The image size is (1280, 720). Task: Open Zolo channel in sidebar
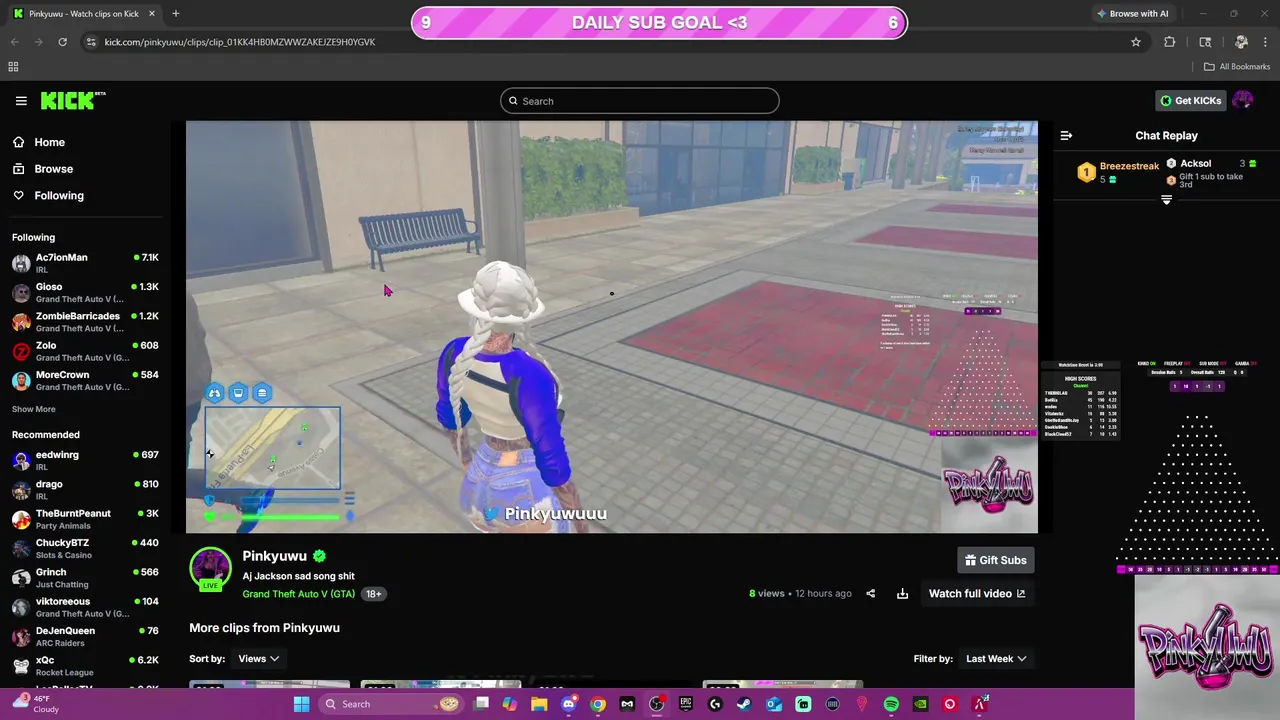85,351
